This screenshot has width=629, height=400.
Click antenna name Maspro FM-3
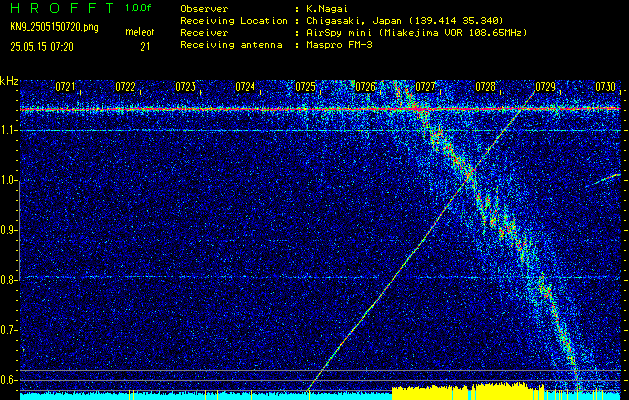pyautogui.click(x=339, y=45)
